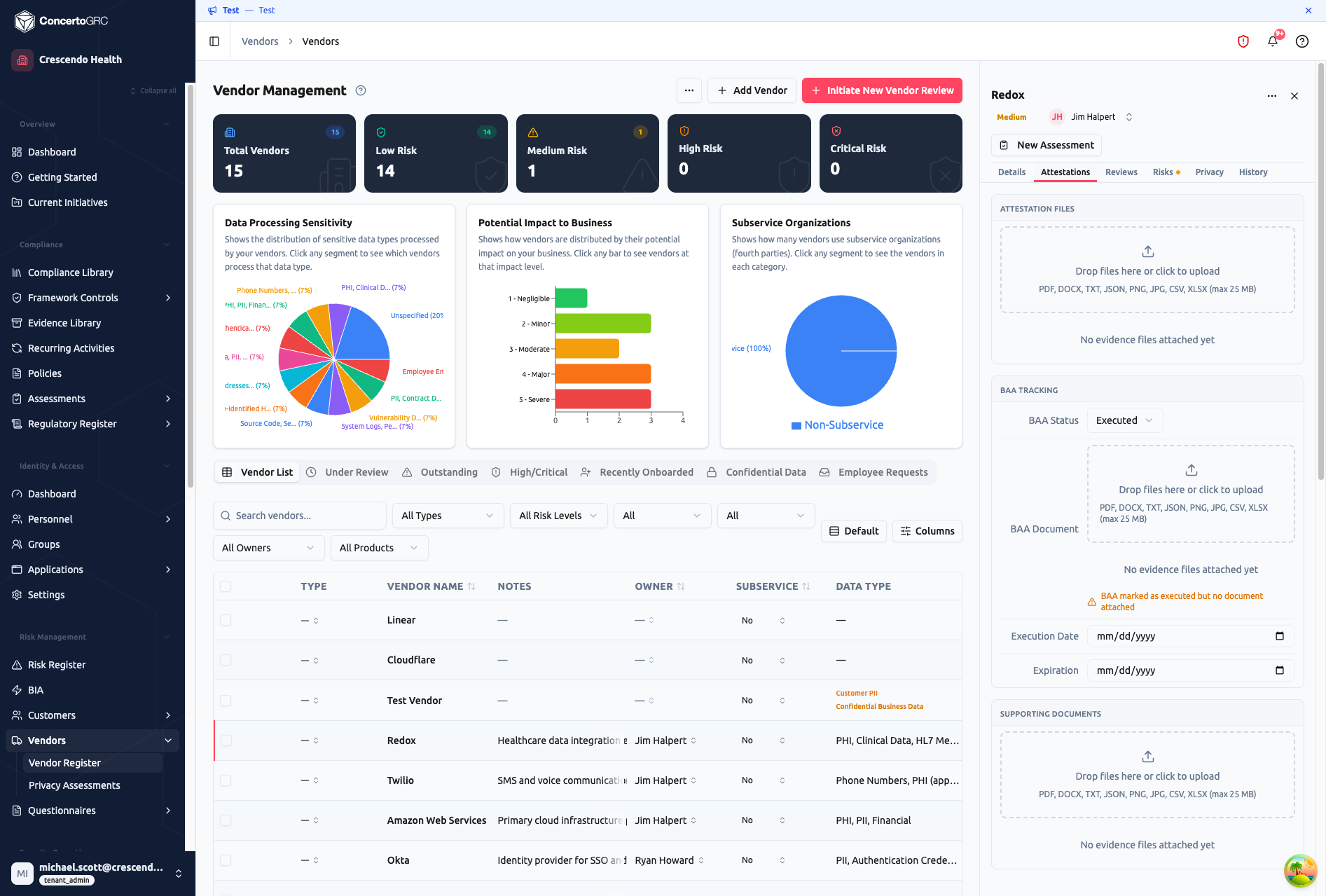1326x896 pixels.
Task: Click the Execution Date input field
Action: coord(1191,636)
